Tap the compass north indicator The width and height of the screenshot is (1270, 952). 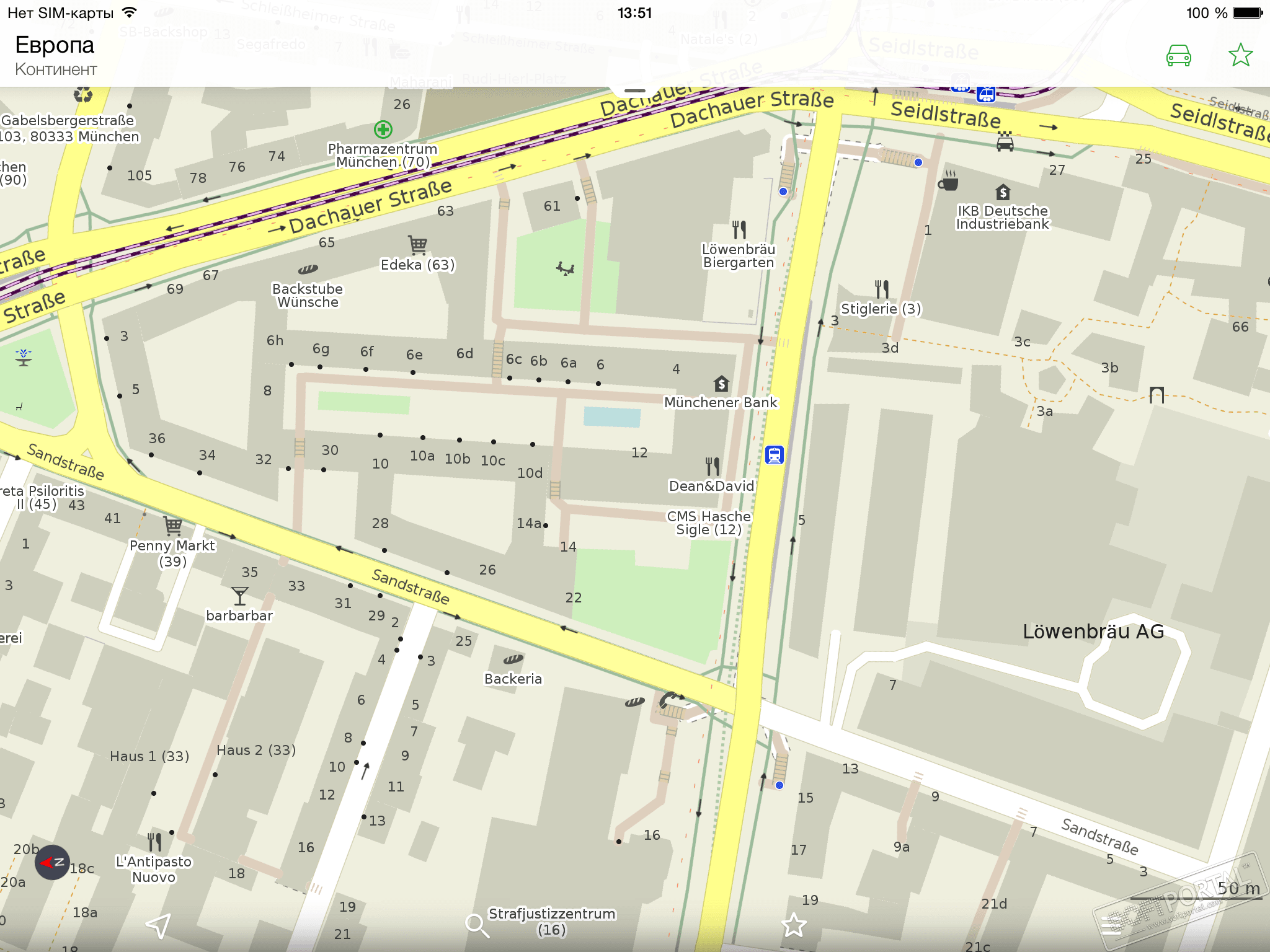51,862
